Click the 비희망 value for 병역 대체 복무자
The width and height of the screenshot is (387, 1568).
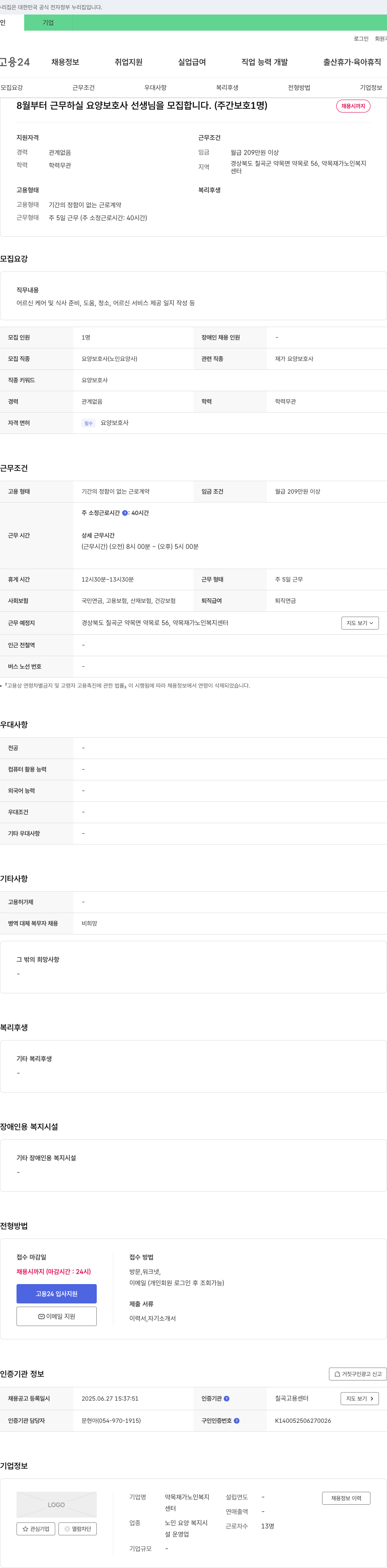click(x=89, y=924)
